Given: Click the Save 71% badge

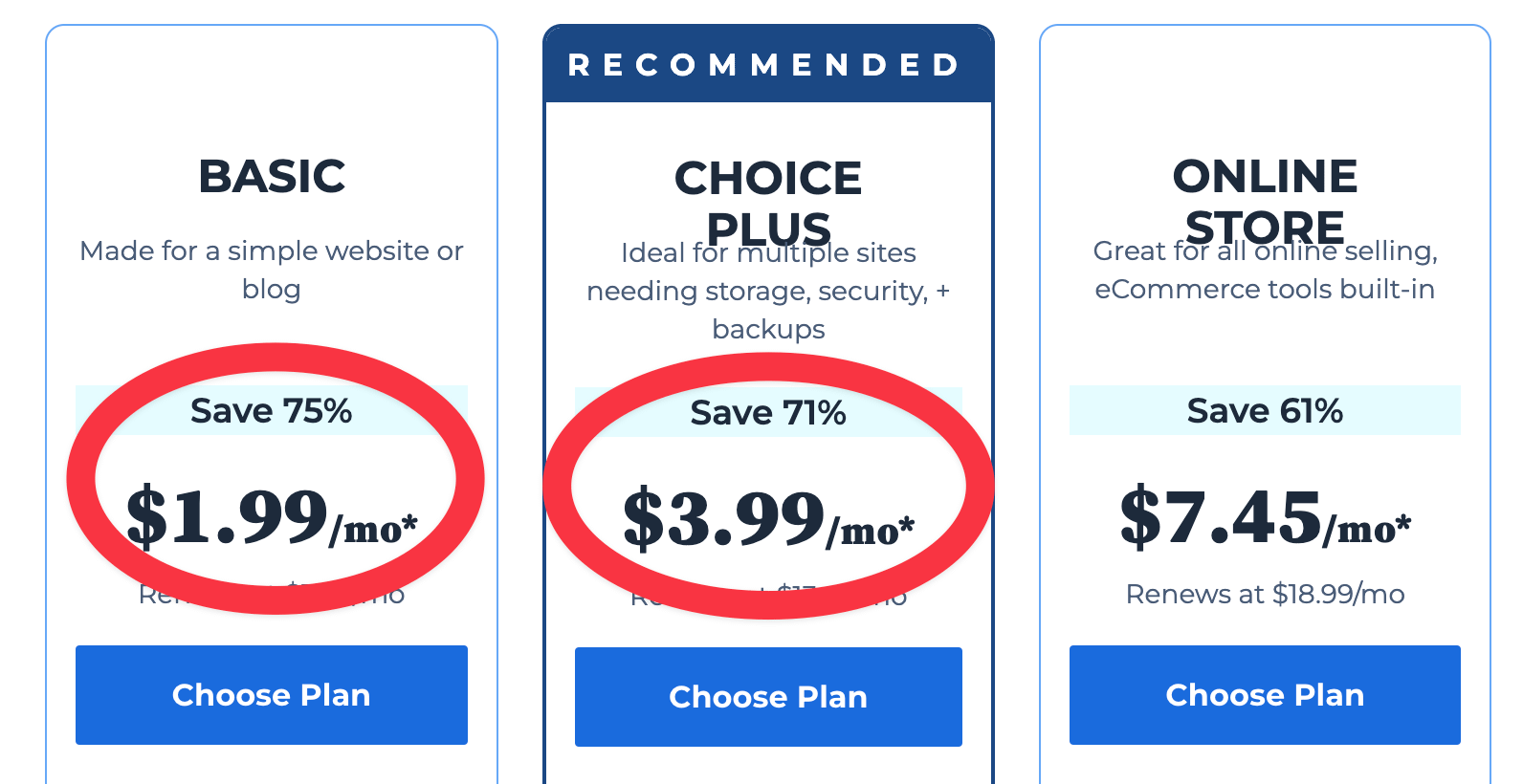Looking at the screenshot, I should click(x=769, y=413).
